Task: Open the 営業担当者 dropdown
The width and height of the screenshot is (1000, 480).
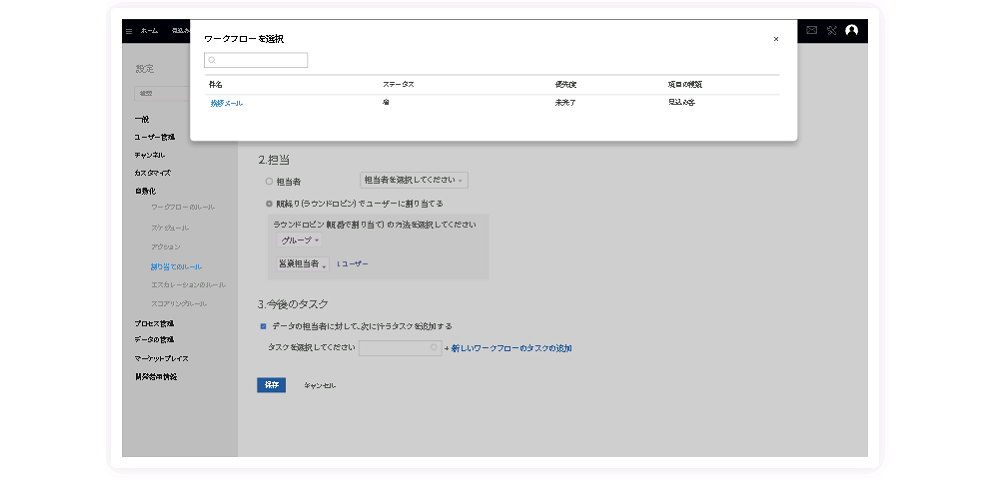Action: [x=303, y=264]
